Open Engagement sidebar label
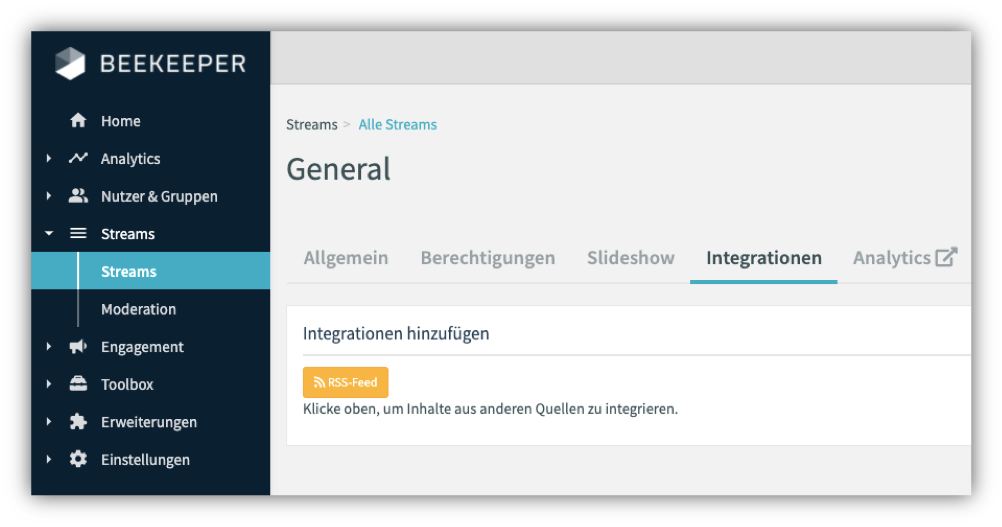Screen dimensions: 1002x527 [142, 347]
